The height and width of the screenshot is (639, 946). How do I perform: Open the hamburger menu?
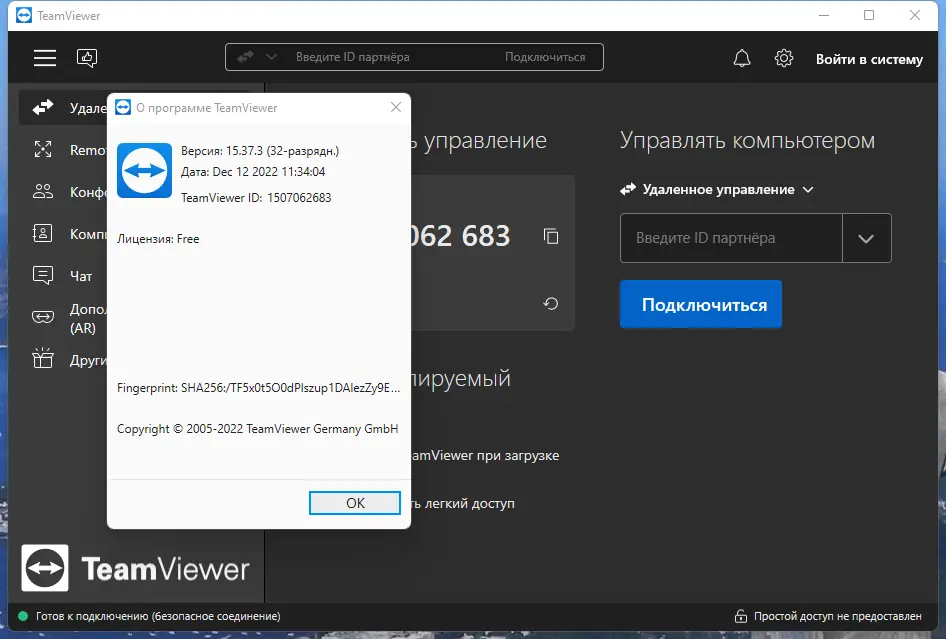[44, 58]
